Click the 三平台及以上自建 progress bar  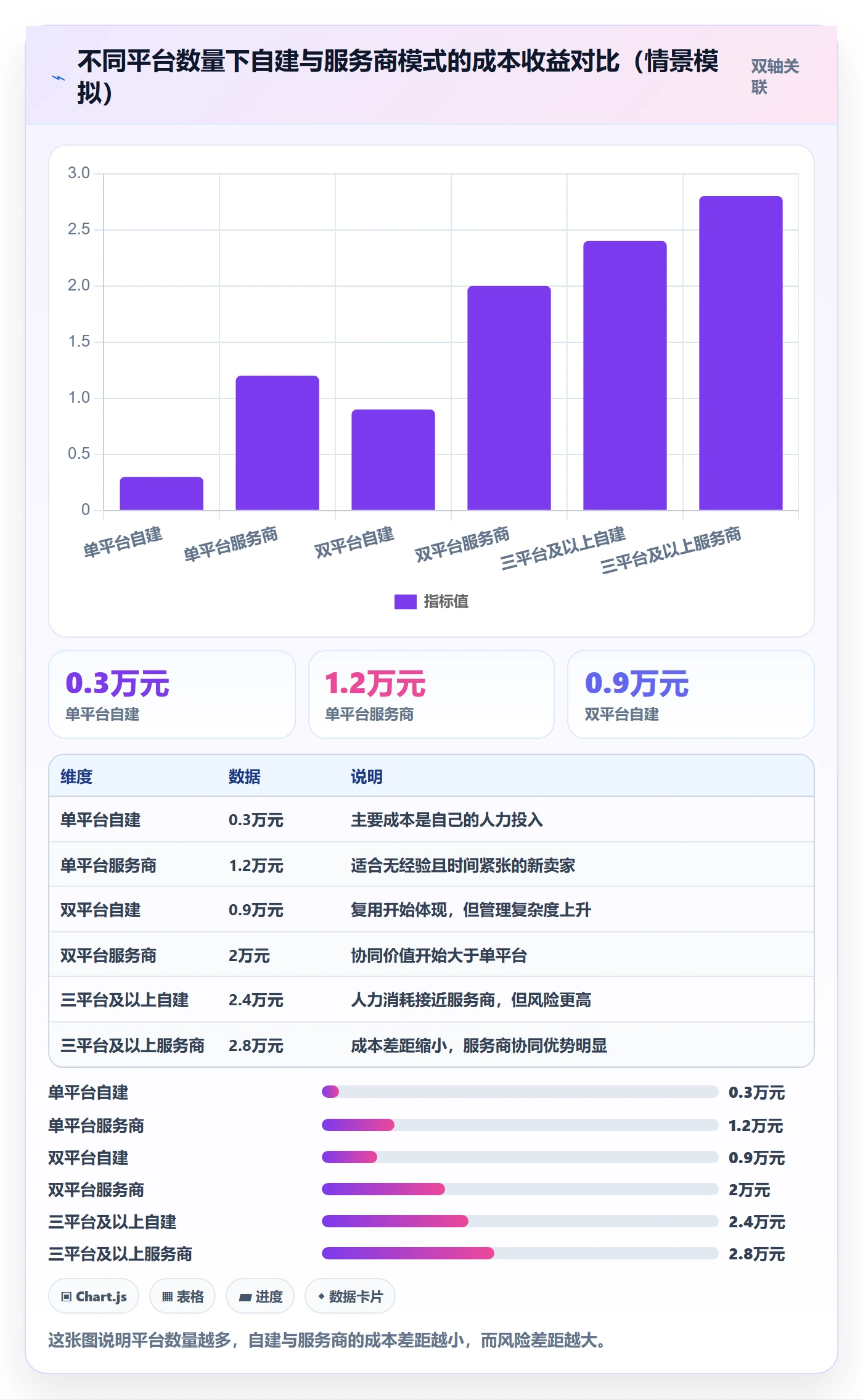coord(520,1221)
